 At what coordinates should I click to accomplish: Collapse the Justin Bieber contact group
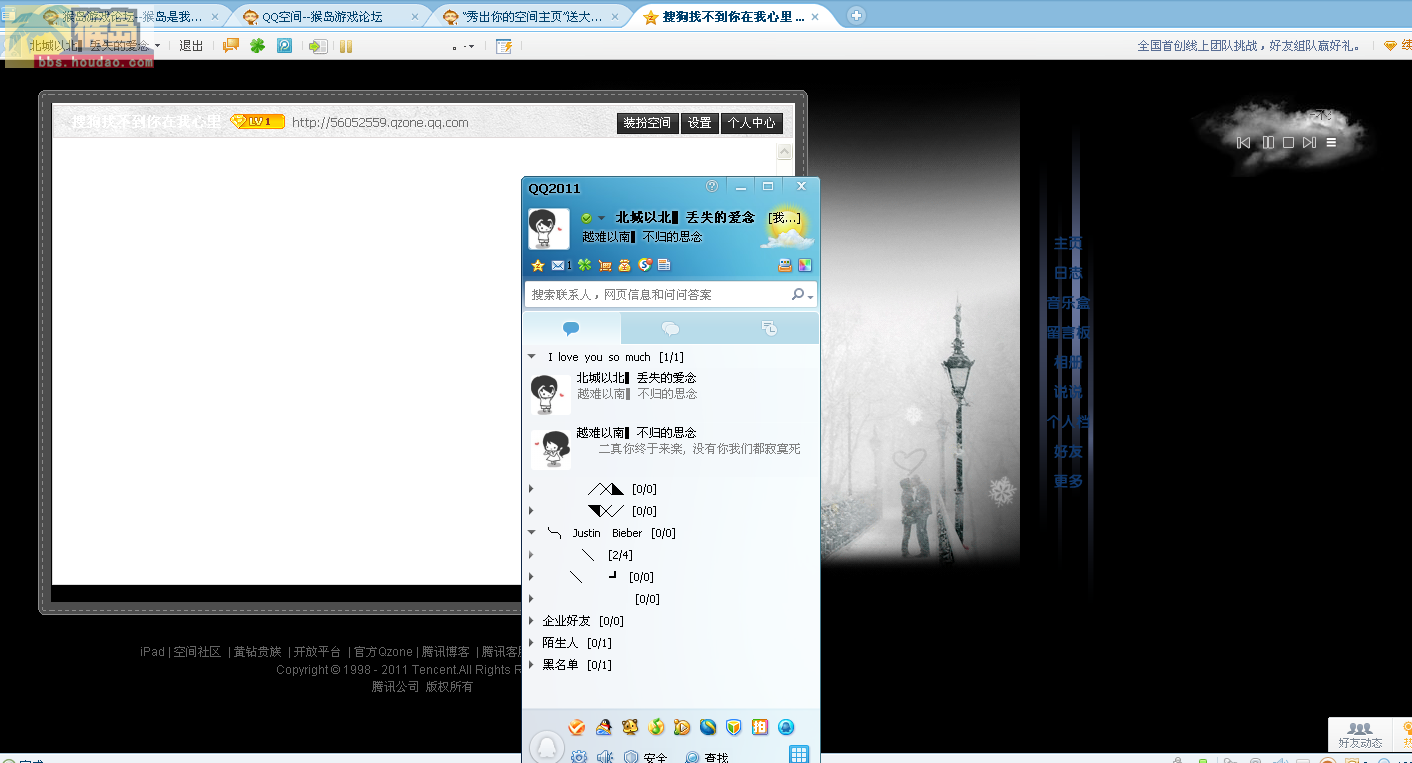[x=532, y=533]
